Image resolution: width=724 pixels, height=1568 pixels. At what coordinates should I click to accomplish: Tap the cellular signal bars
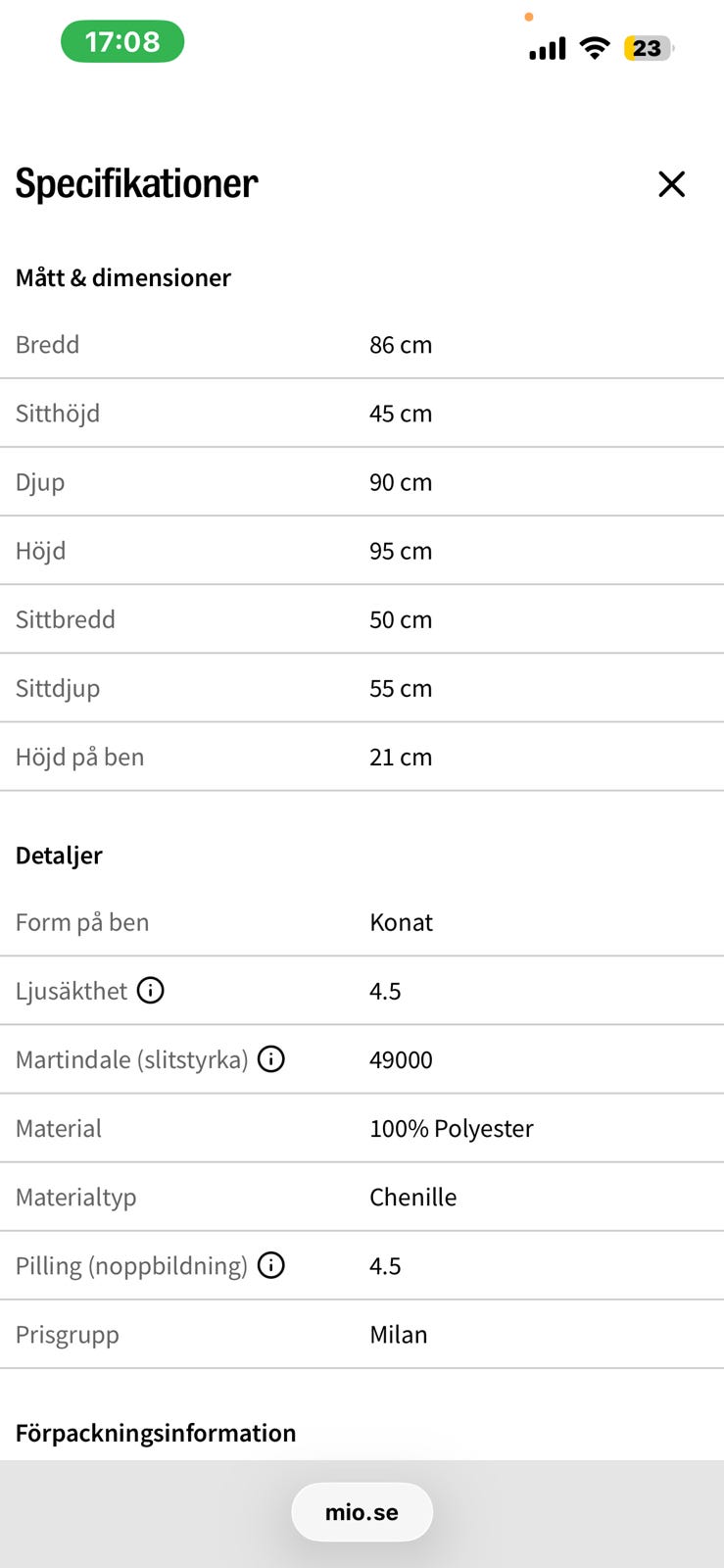(548, 49)
